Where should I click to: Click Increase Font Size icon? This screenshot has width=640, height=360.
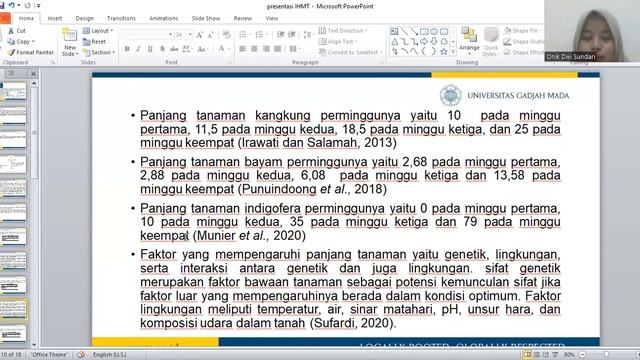200,35
